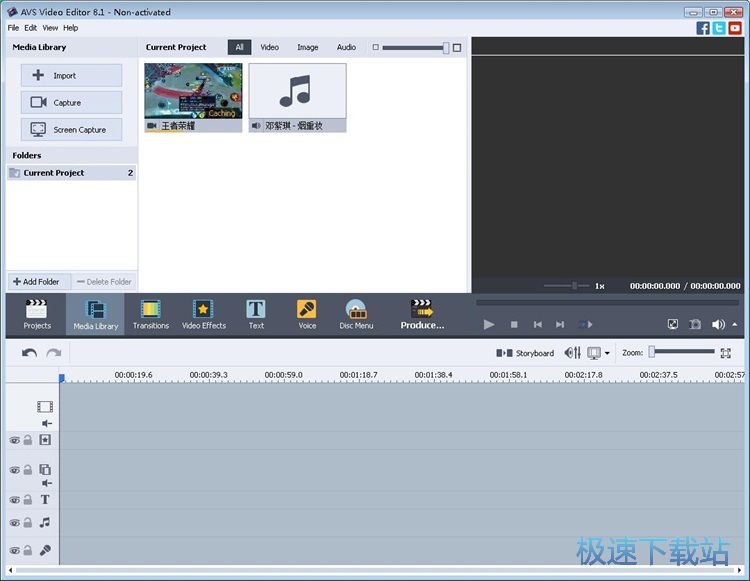Click the next scene button

tap(585, 324)
